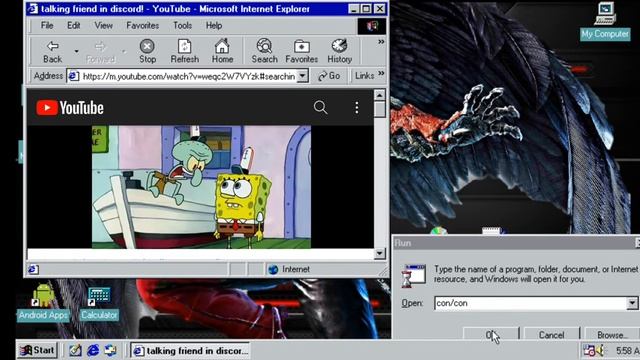Expand the address bar dropdown list
640x360 pixels.
pos(302,76)
